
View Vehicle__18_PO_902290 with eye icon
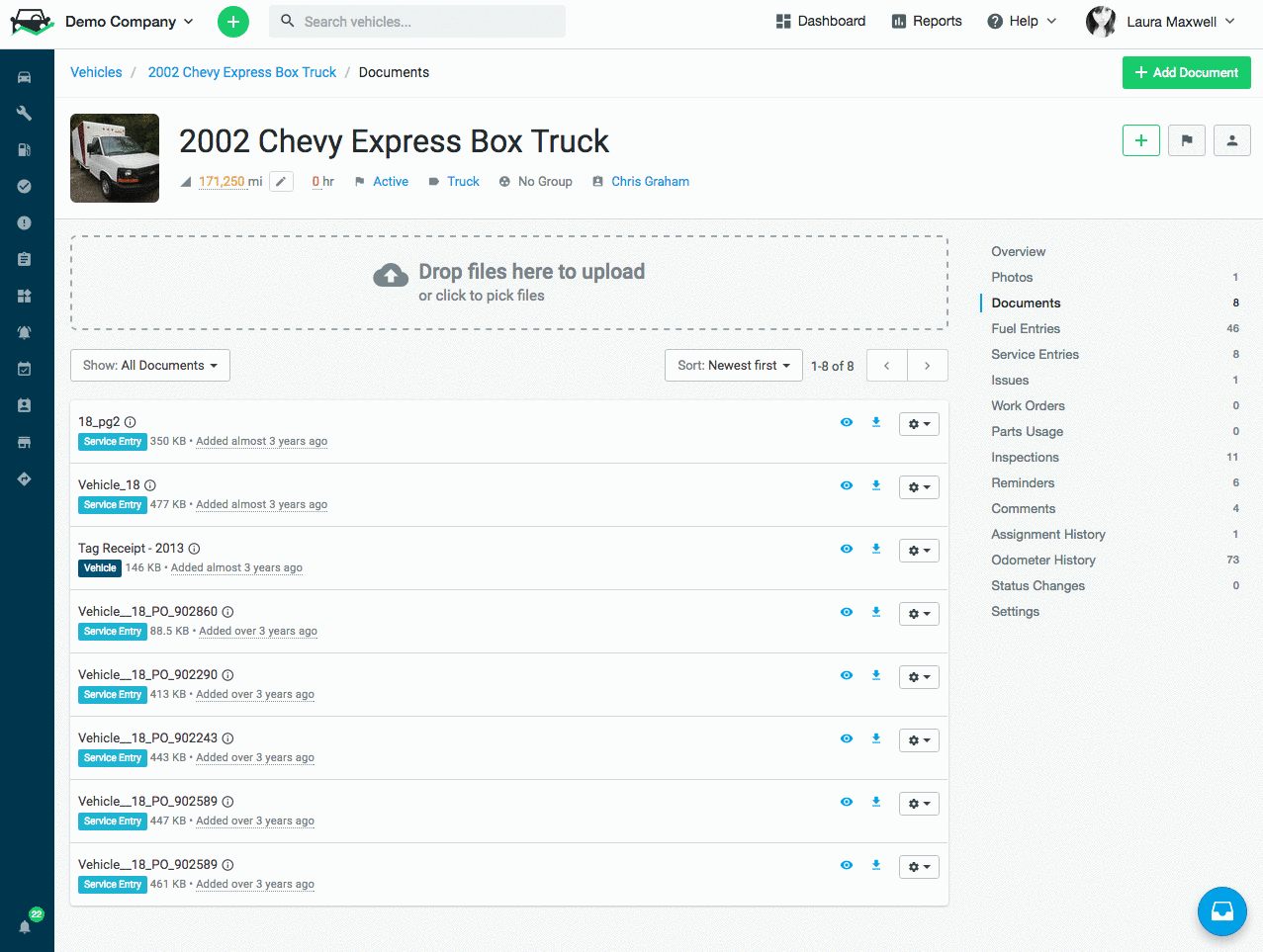(x=847, y=675)
